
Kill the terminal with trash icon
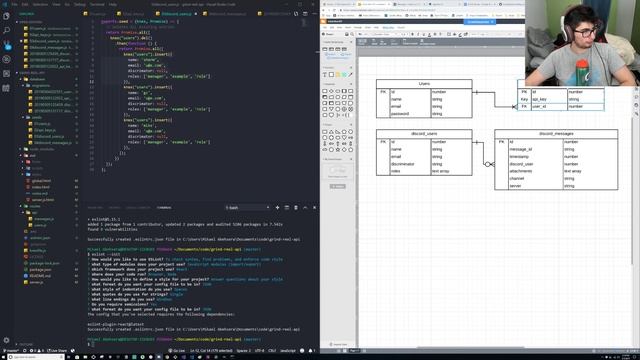coord(296,208)
